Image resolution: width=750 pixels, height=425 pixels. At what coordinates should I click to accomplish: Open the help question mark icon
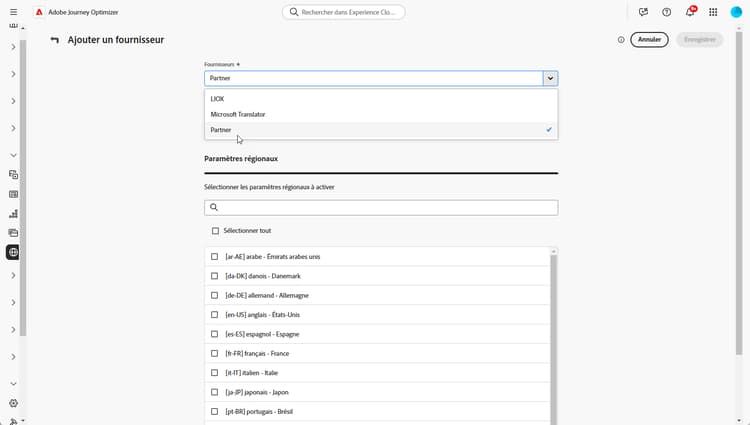point(667,12)
